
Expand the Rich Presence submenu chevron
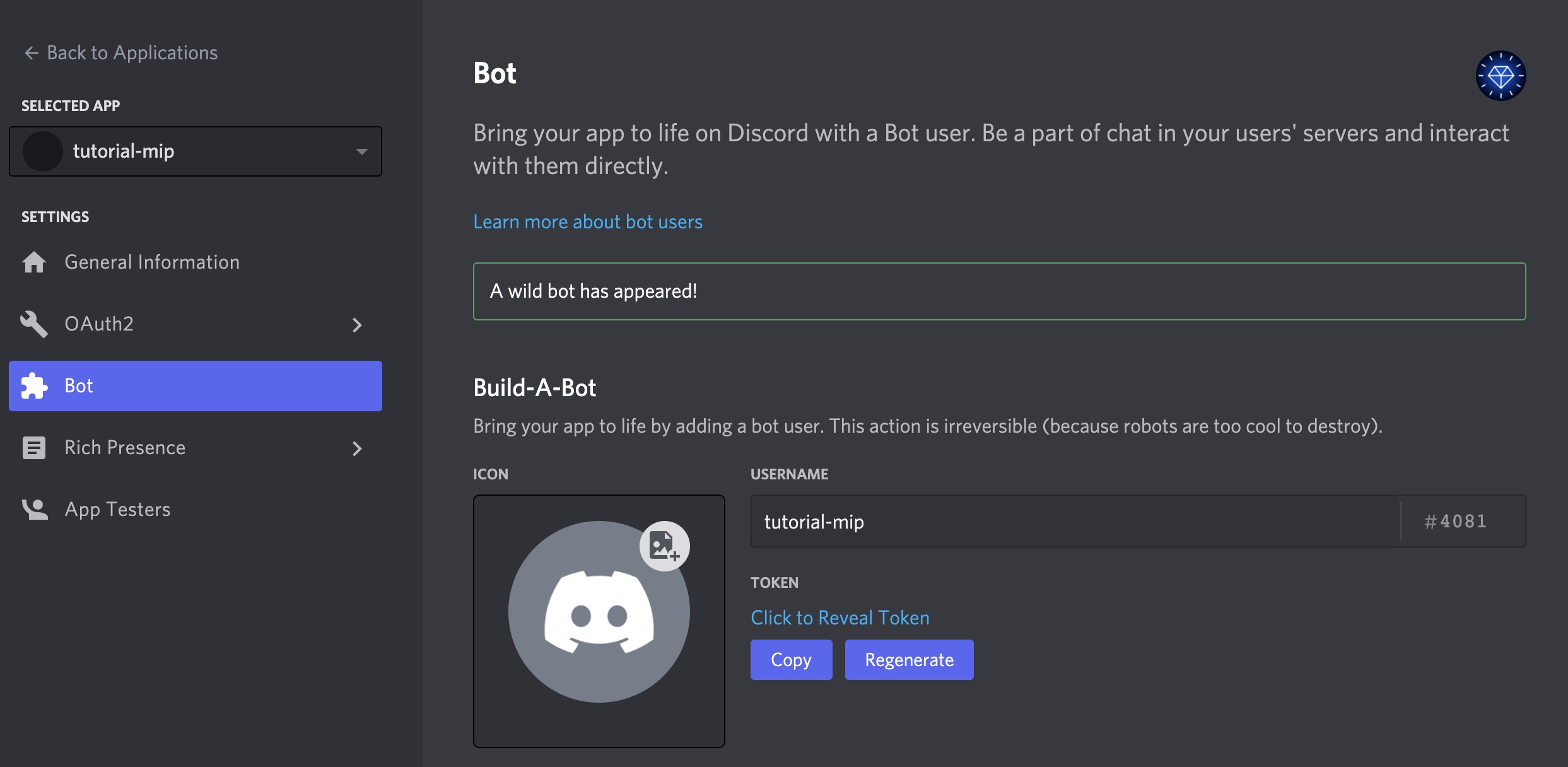click(x=357, y=448)
